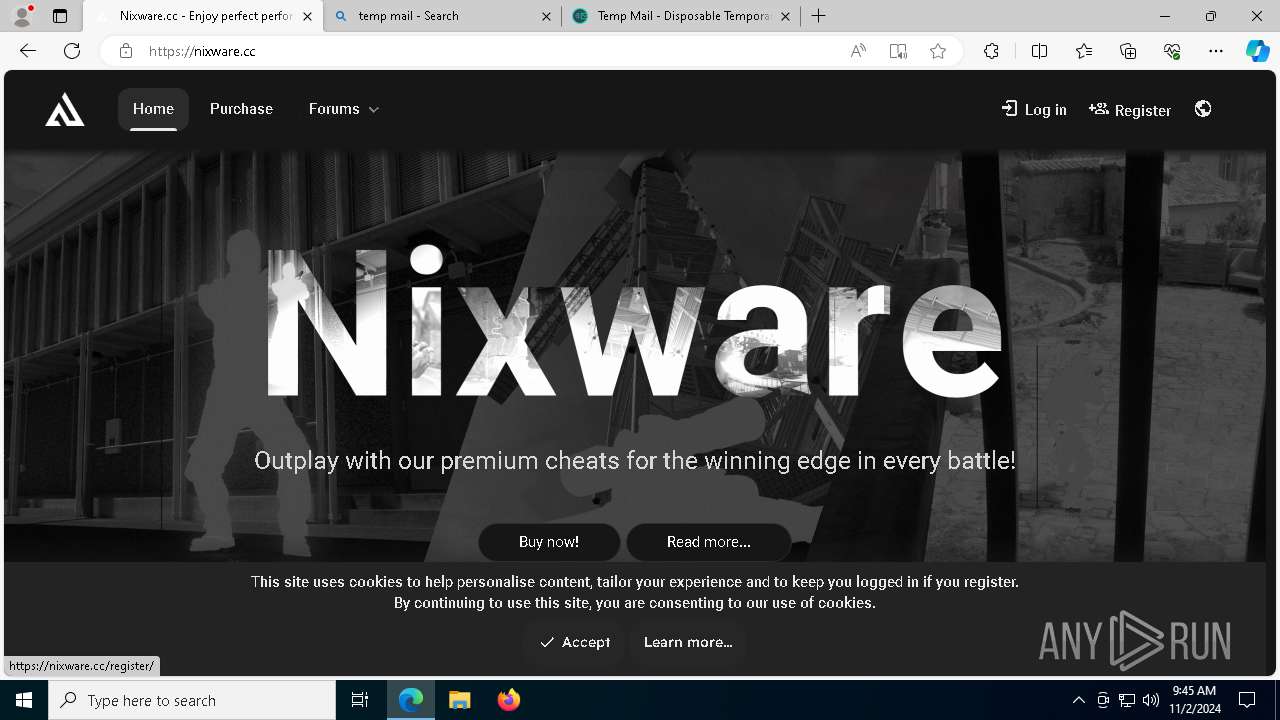Close the Nixware.cc tab
Screen dimensions: 1280x720
pos(307,16)
